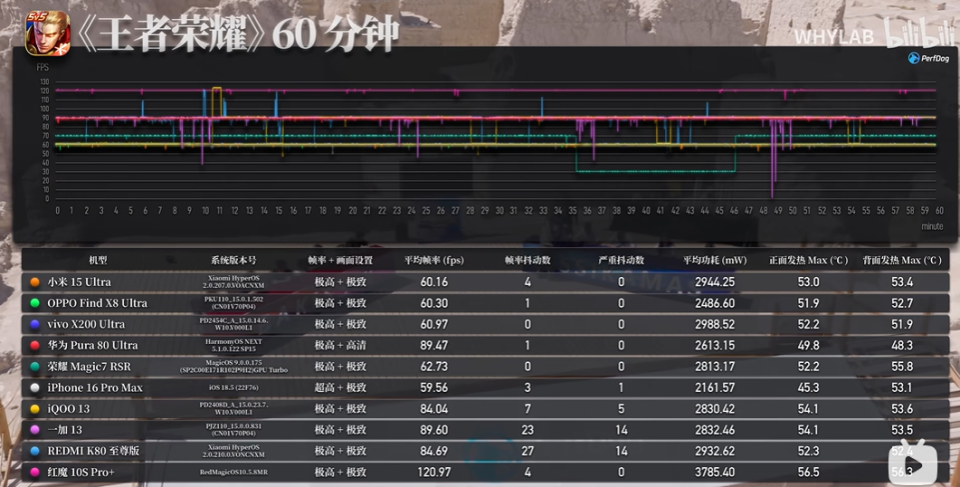Image resolution: width=960 pixels, height=487 pixels.
Task: Select the blue dot for vivo X200 Ultra
Action: pyautogui.click(x=35, y=324)
